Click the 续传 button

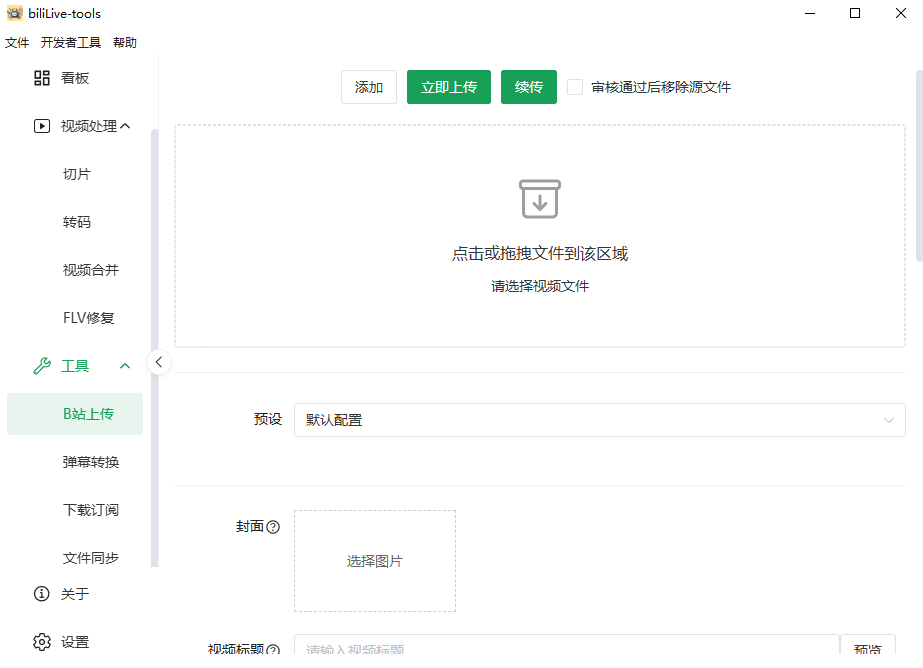[529, 87]
